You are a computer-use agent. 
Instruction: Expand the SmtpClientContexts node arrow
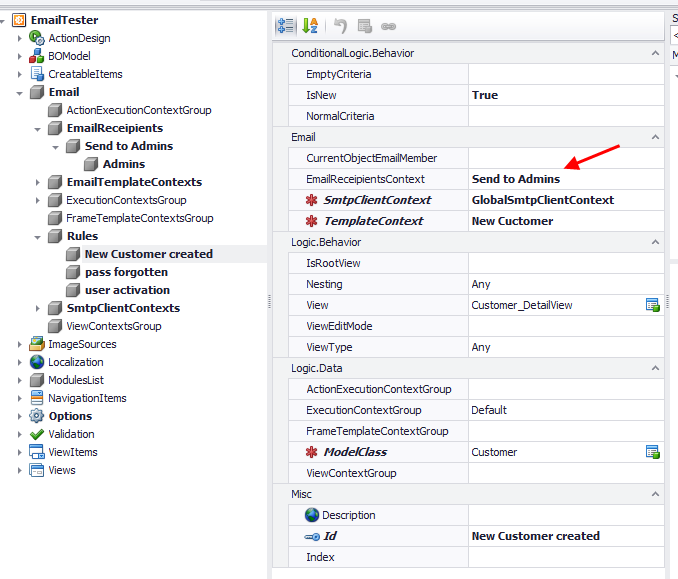click(38, 308)
